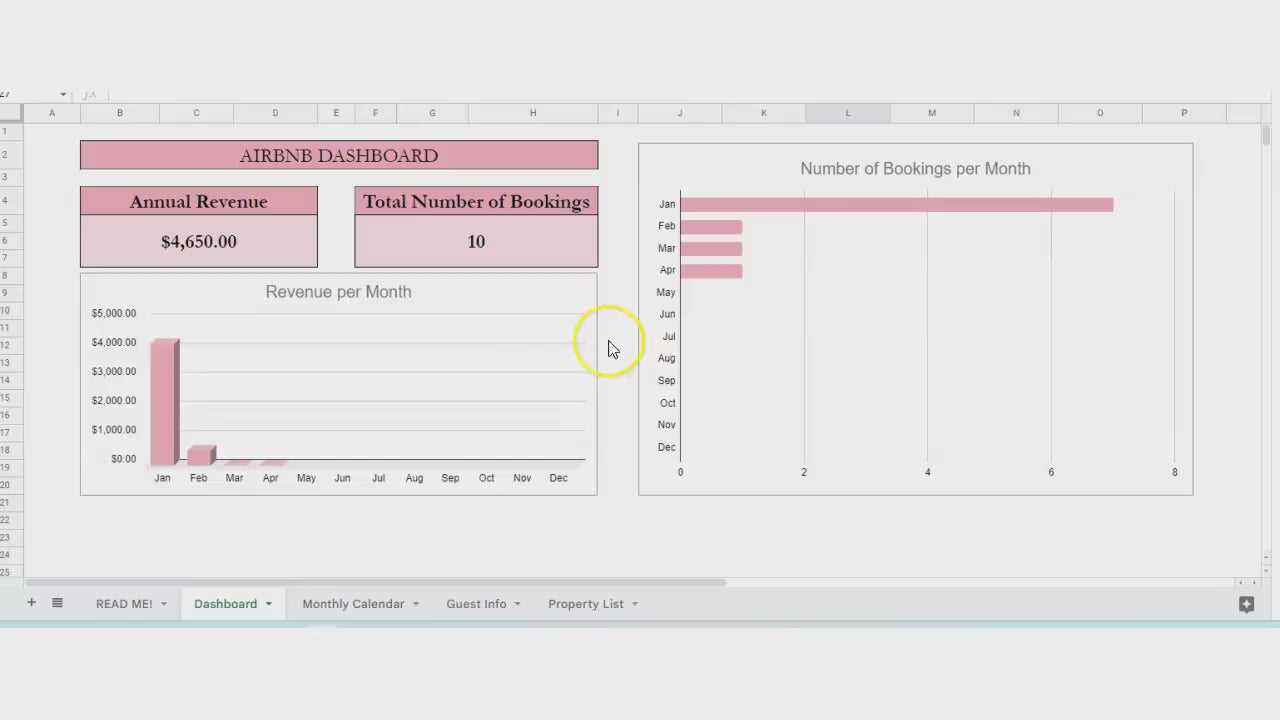The height and width of the screenshot is (720, 1280).
Task: Click the 8 axis label on bookings chart
Action: (1175, 472)
